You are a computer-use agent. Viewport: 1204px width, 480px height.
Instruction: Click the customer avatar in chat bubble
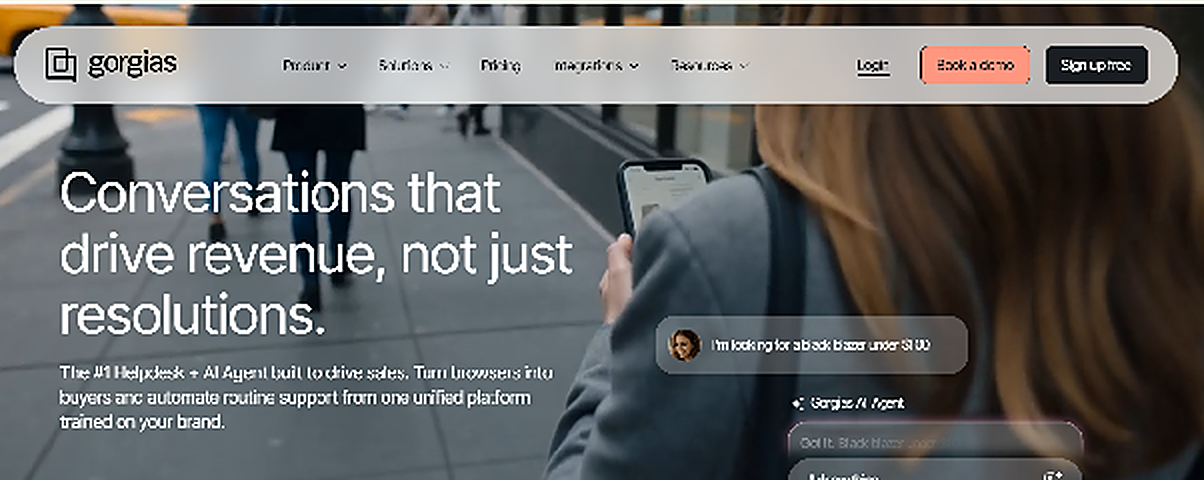pos(685,345)
